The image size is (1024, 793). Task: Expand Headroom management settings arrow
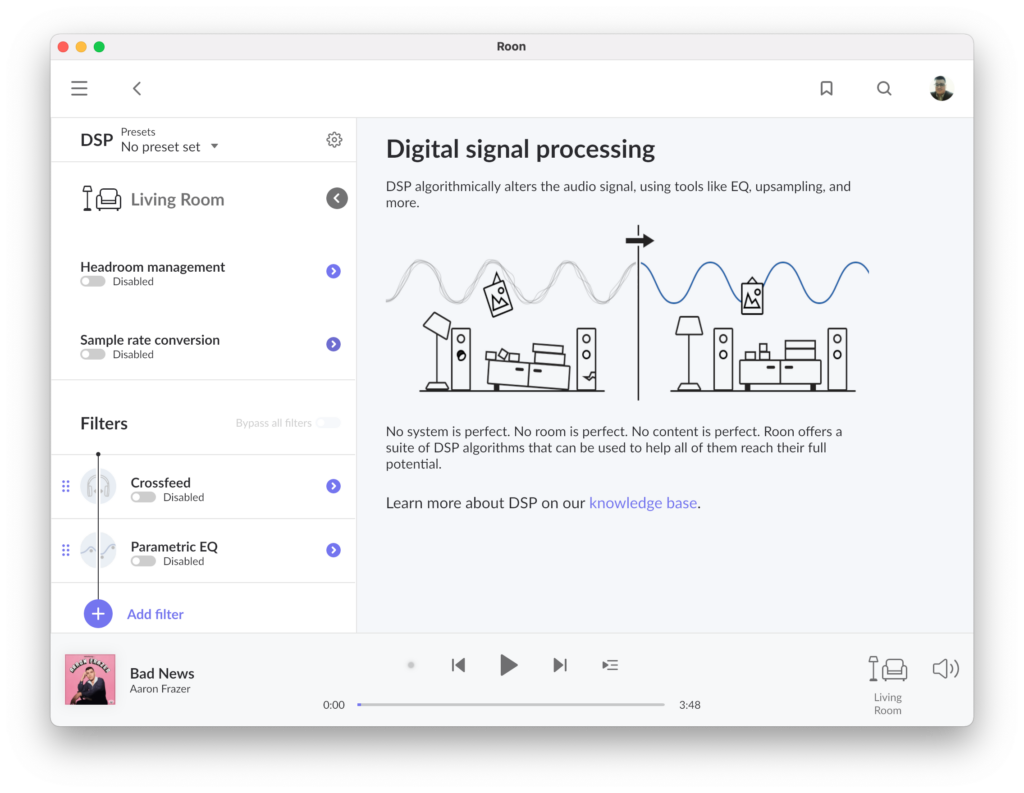tap(334, 271)
